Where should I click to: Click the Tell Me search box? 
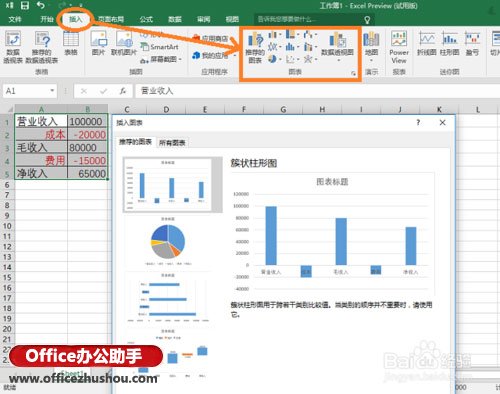click(313, 20)
